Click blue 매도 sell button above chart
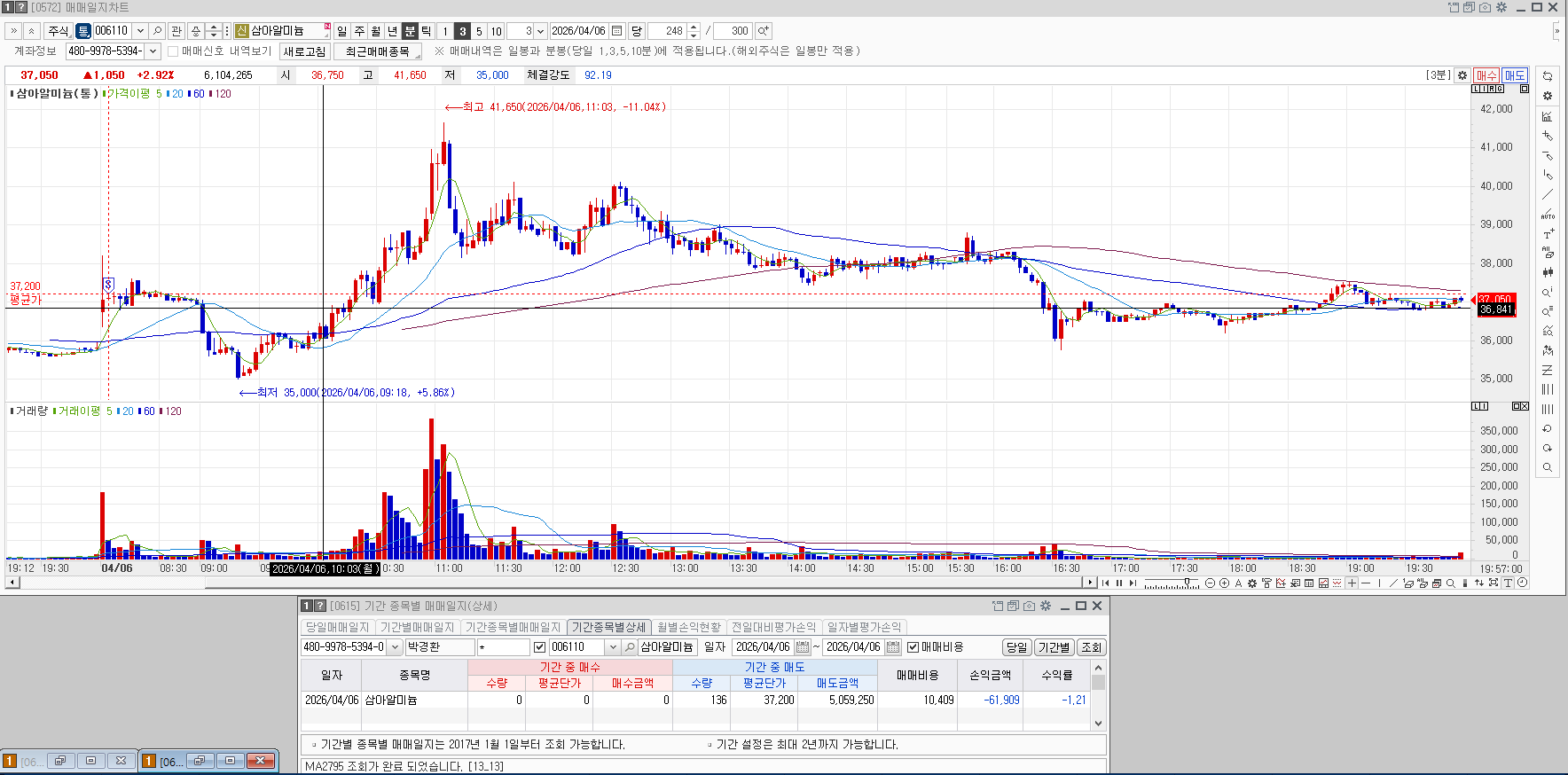This screenshot has width=1568, height=775. 1514,75
